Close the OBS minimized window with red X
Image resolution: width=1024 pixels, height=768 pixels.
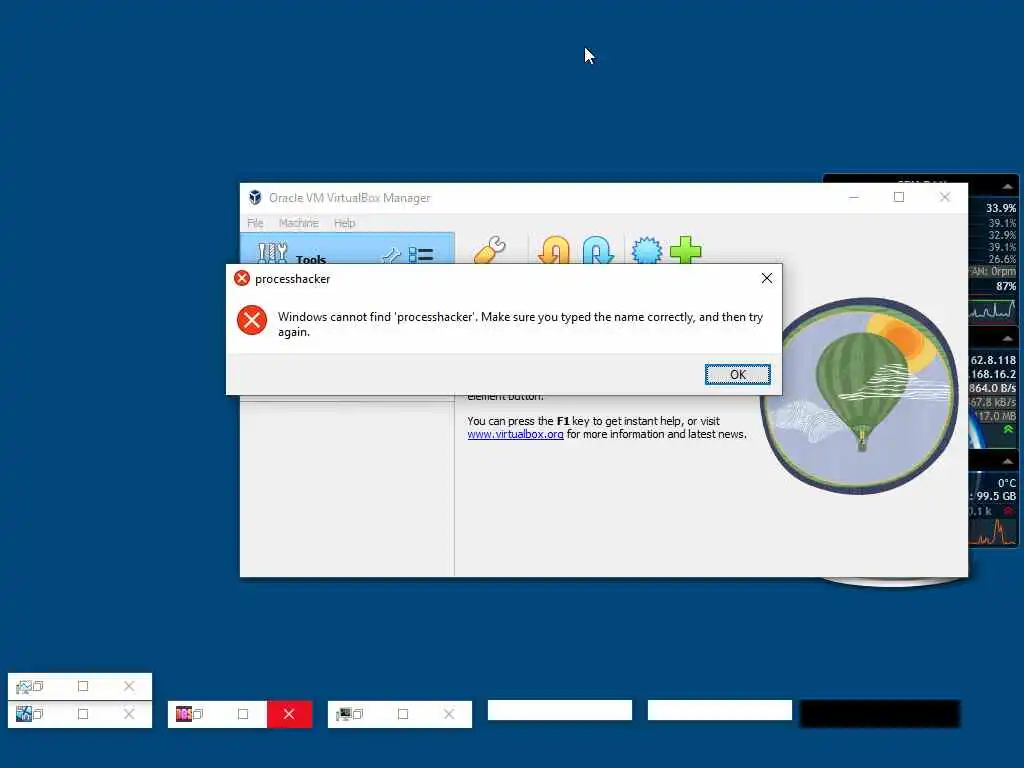pyautogui.click(x=289, y=714)
